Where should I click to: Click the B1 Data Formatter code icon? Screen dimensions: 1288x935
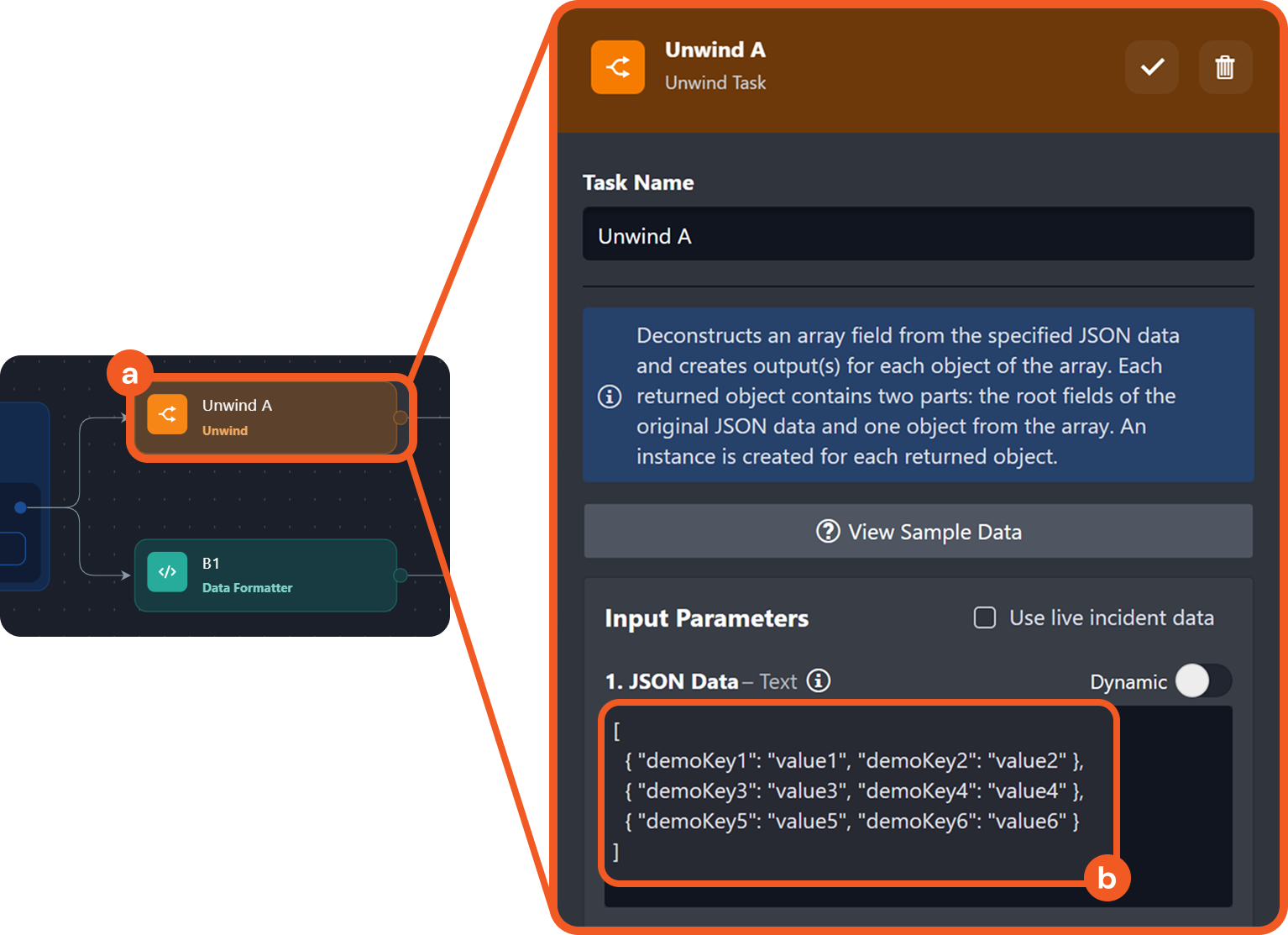[167, 572]
